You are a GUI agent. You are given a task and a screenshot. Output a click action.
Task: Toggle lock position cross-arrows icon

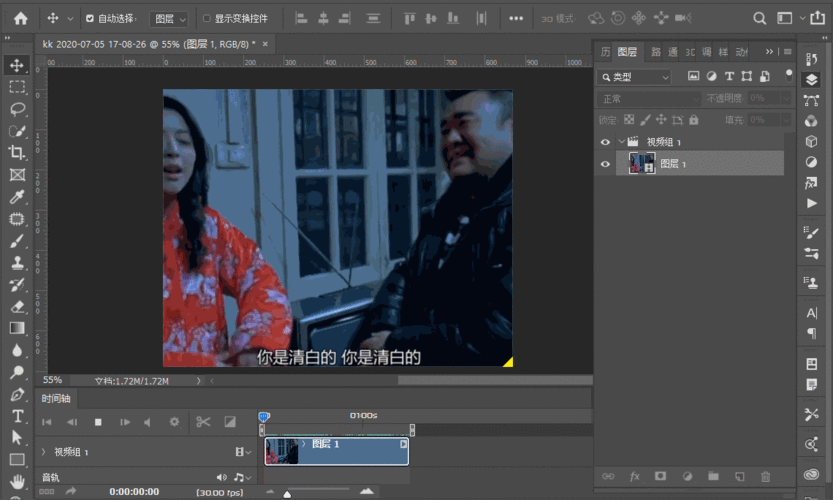pos(661,120)
